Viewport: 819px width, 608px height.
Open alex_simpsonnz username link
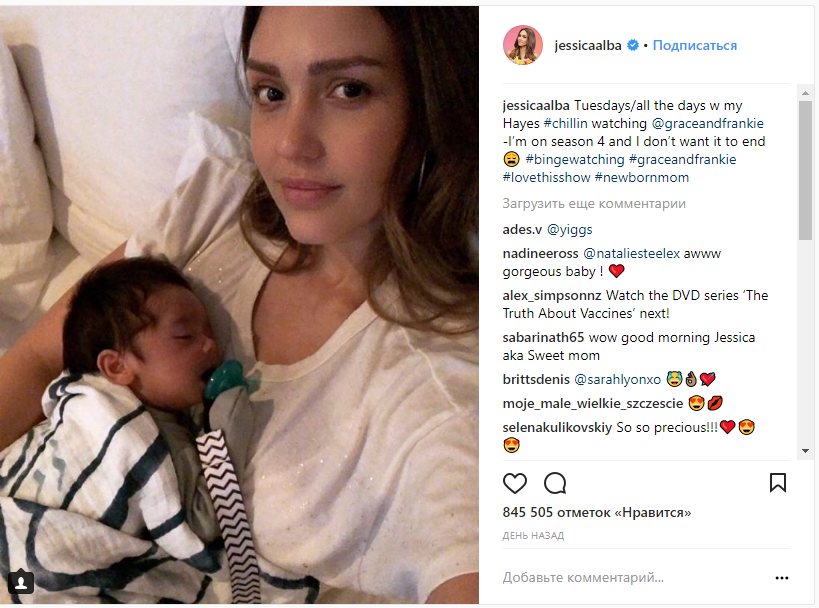pyautogui.click(x=552, y=296)
